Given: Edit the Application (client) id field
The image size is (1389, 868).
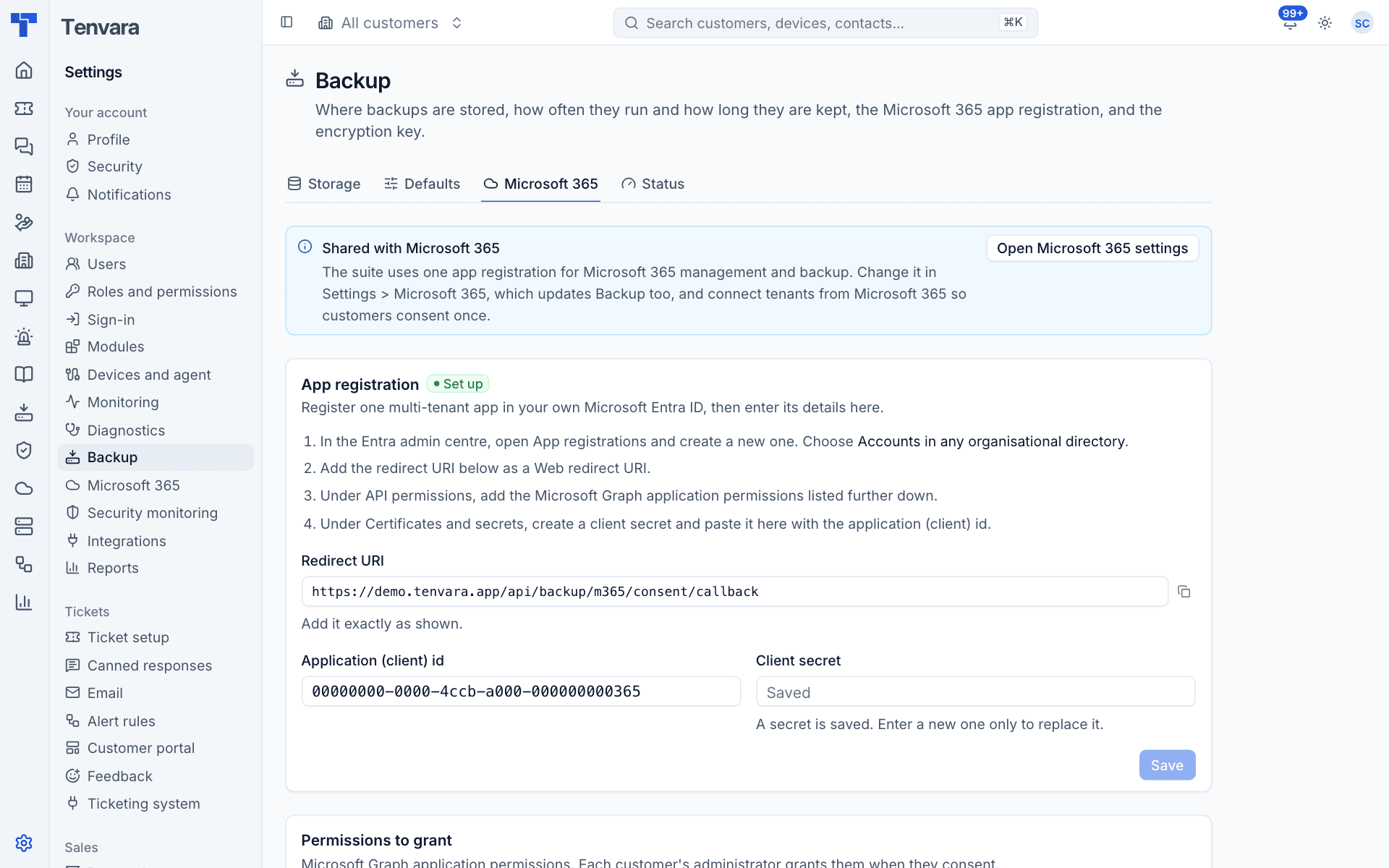Looking at the screenshot, I should tap(521, 692).
